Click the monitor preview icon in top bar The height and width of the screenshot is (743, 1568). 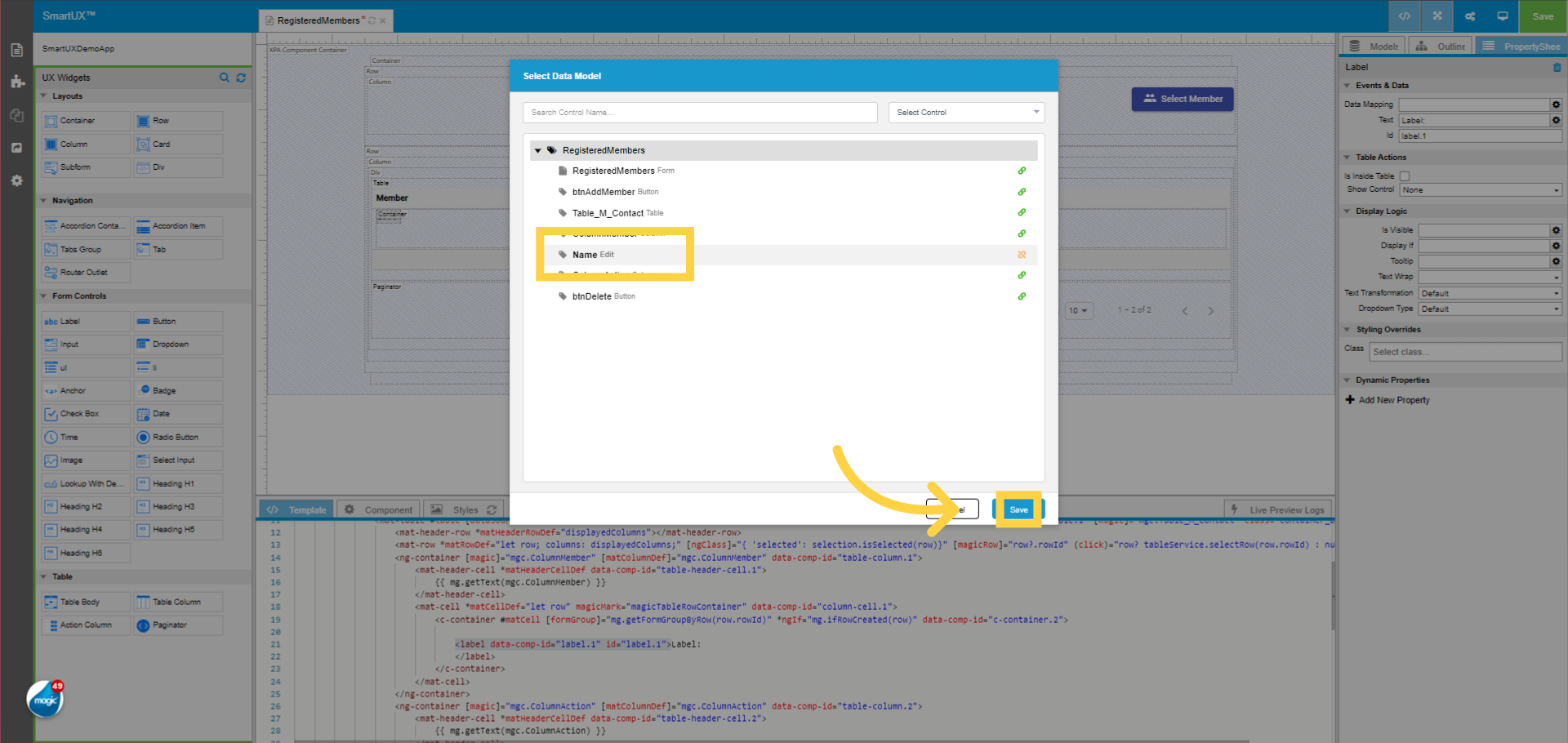(1503, 16)
